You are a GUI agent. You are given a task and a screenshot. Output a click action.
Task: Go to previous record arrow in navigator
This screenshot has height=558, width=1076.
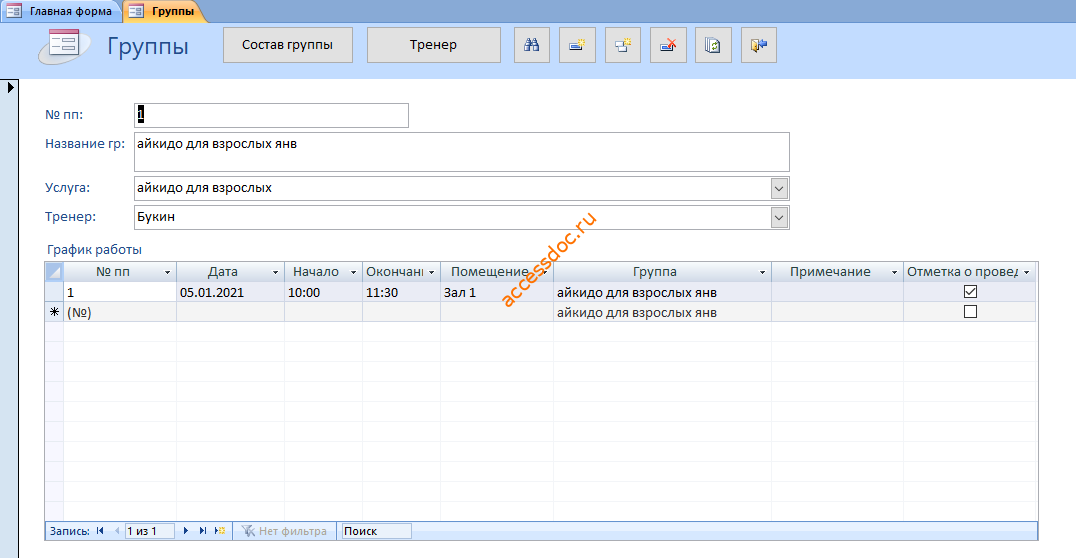117,531
